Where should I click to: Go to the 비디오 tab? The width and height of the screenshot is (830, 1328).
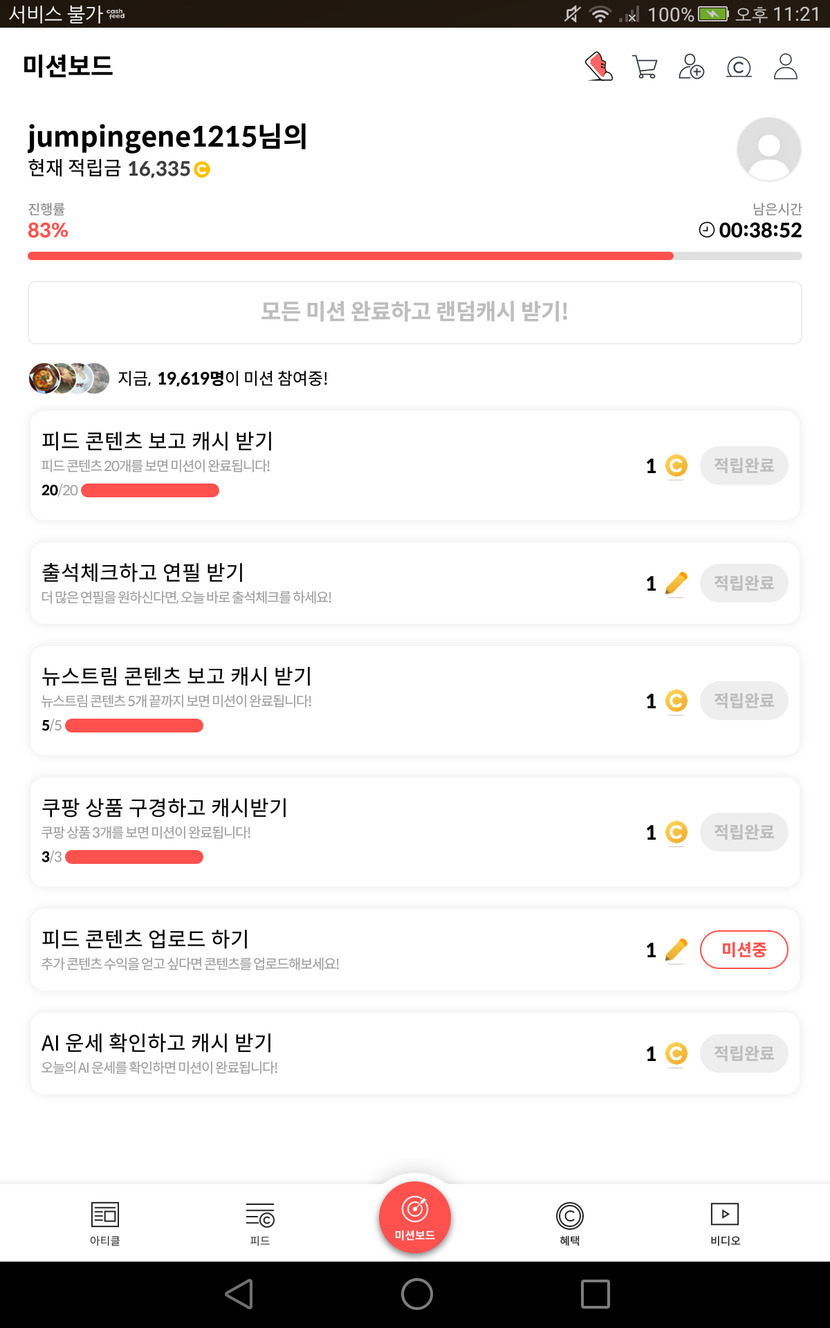725,1223
